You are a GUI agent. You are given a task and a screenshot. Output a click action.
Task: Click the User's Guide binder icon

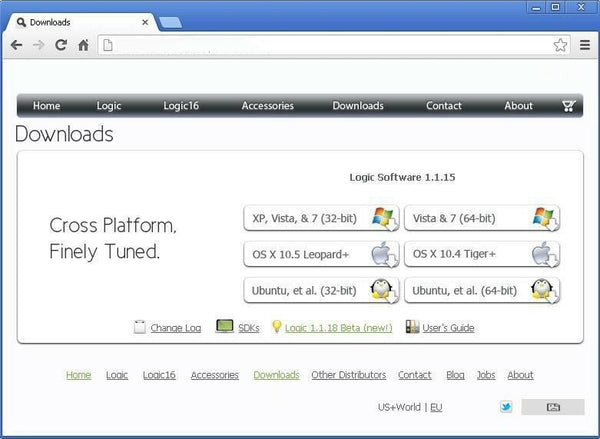[x=412, y=327]
